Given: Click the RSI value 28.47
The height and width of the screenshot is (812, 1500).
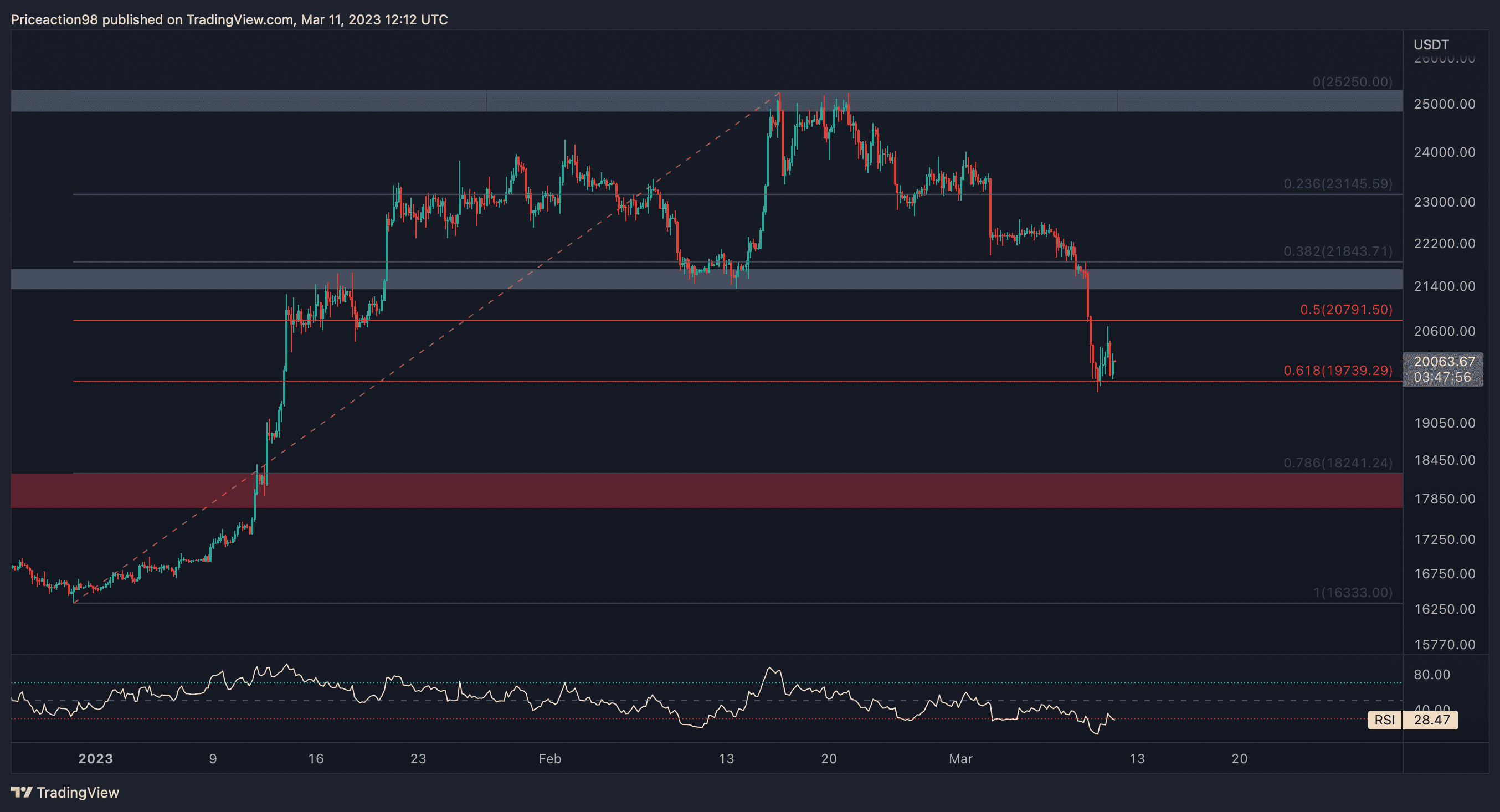Looking at the screenshot, I should point(1431,720).
